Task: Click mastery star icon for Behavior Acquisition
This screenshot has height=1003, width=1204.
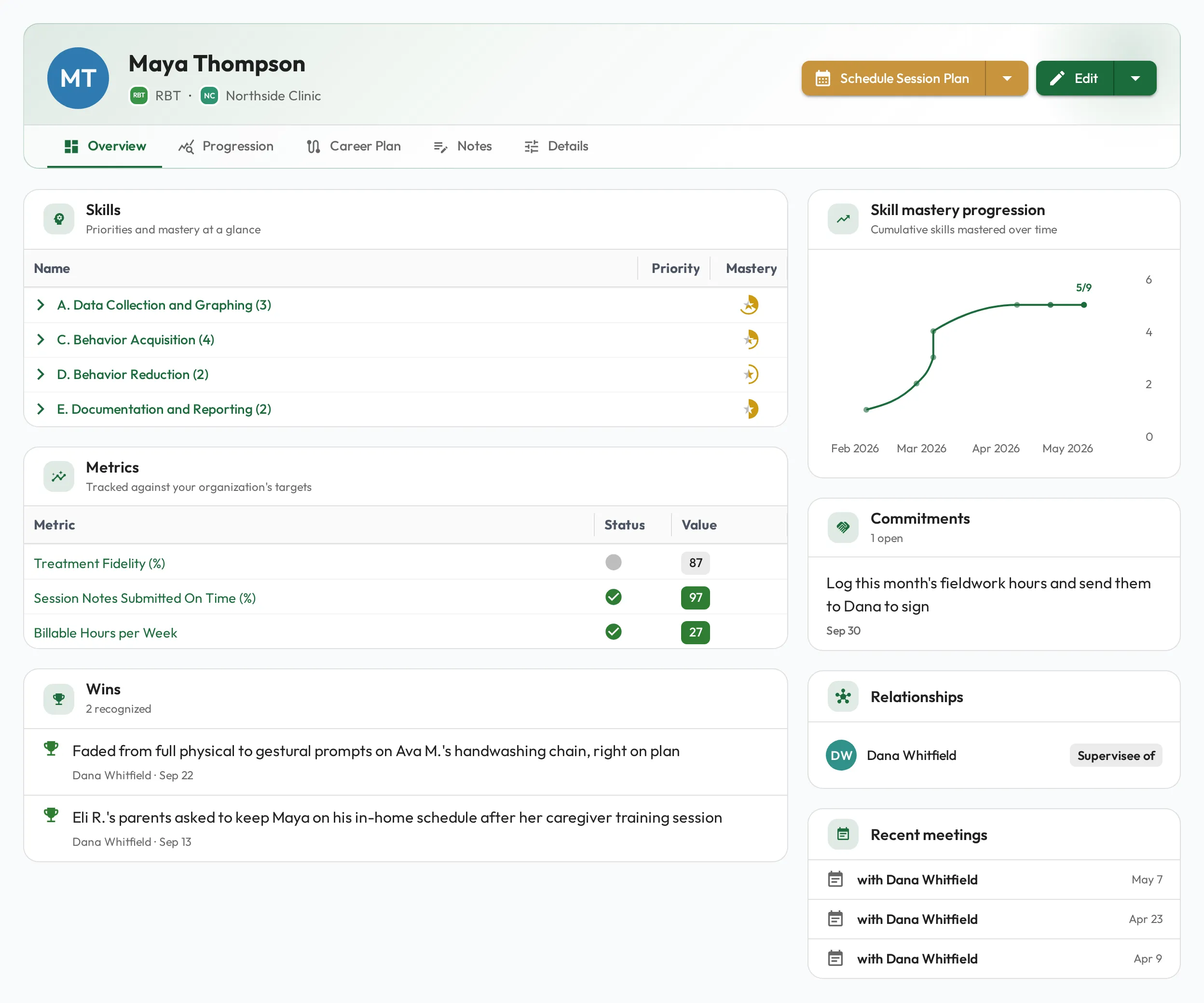Action: (749, 340)
